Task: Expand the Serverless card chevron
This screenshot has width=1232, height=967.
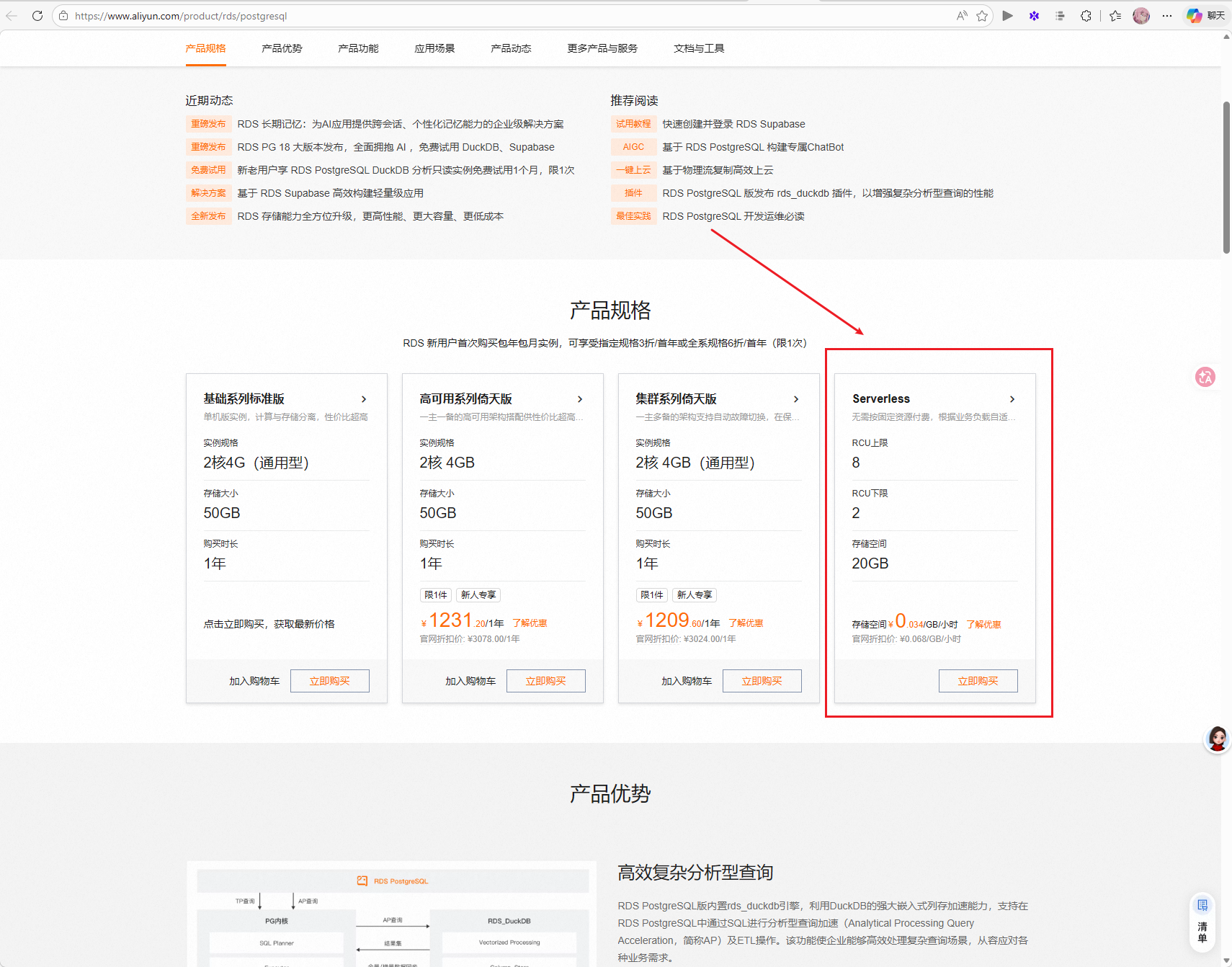Action: (x=1012, y=399)
